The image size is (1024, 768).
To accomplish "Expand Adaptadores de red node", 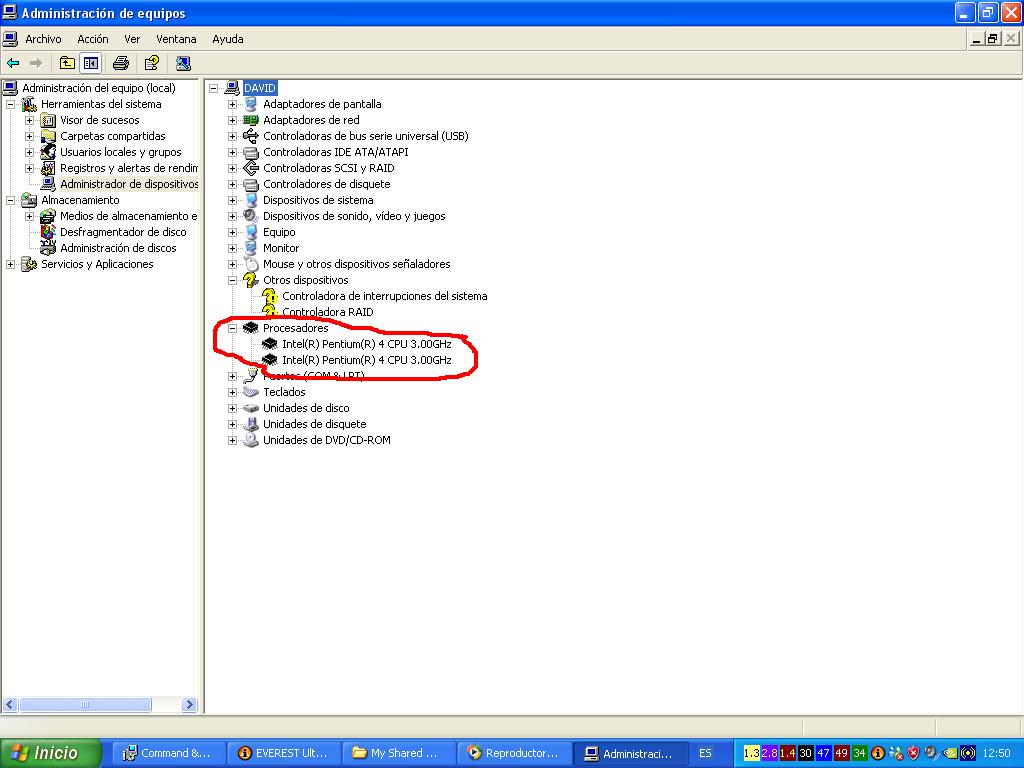I will 232,120.
